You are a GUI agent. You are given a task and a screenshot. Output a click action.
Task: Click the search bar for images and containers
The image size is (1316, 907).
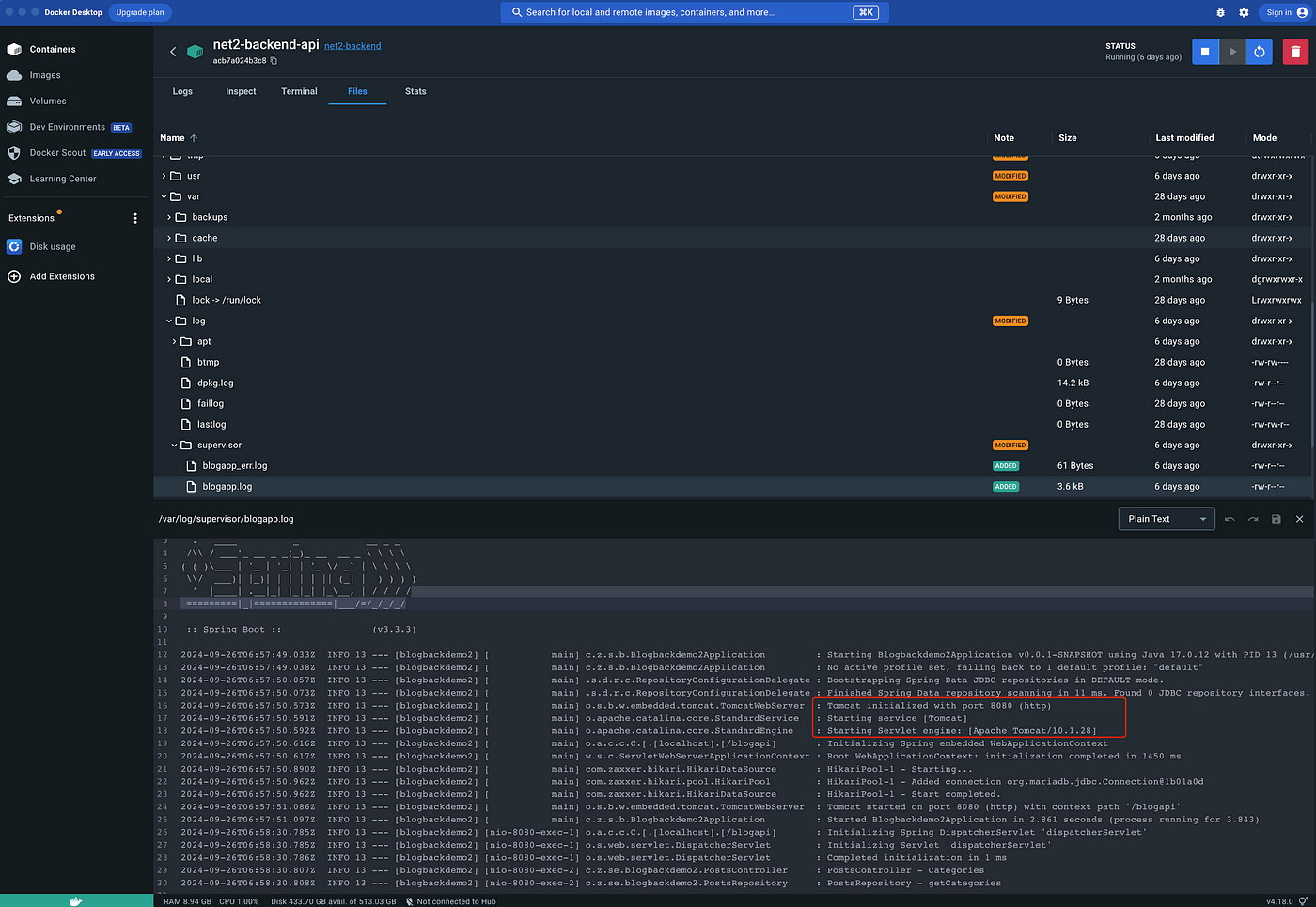click(x=695, y=12)
